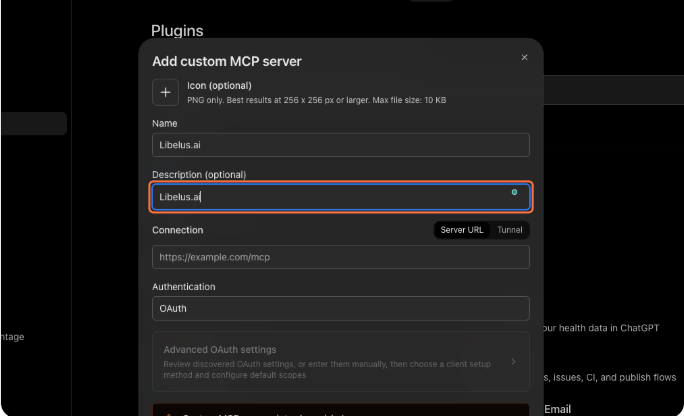Switch connection mode to Tunnel

tap(510, 230)
